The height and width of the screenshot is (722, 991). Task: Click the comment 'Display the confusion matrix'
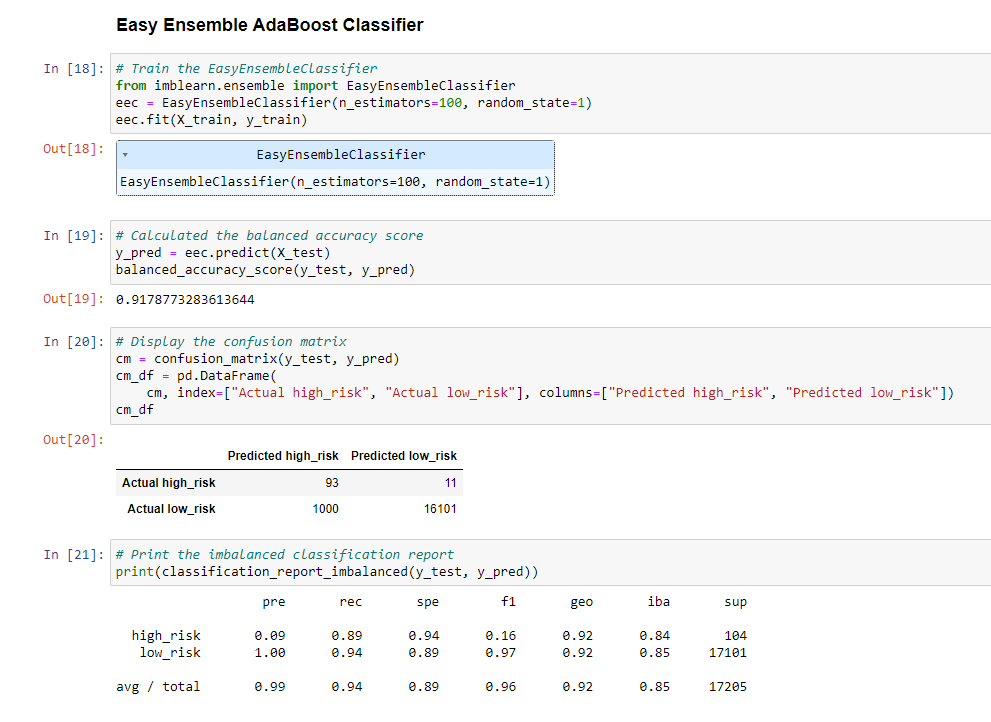(x=231, y=341)
